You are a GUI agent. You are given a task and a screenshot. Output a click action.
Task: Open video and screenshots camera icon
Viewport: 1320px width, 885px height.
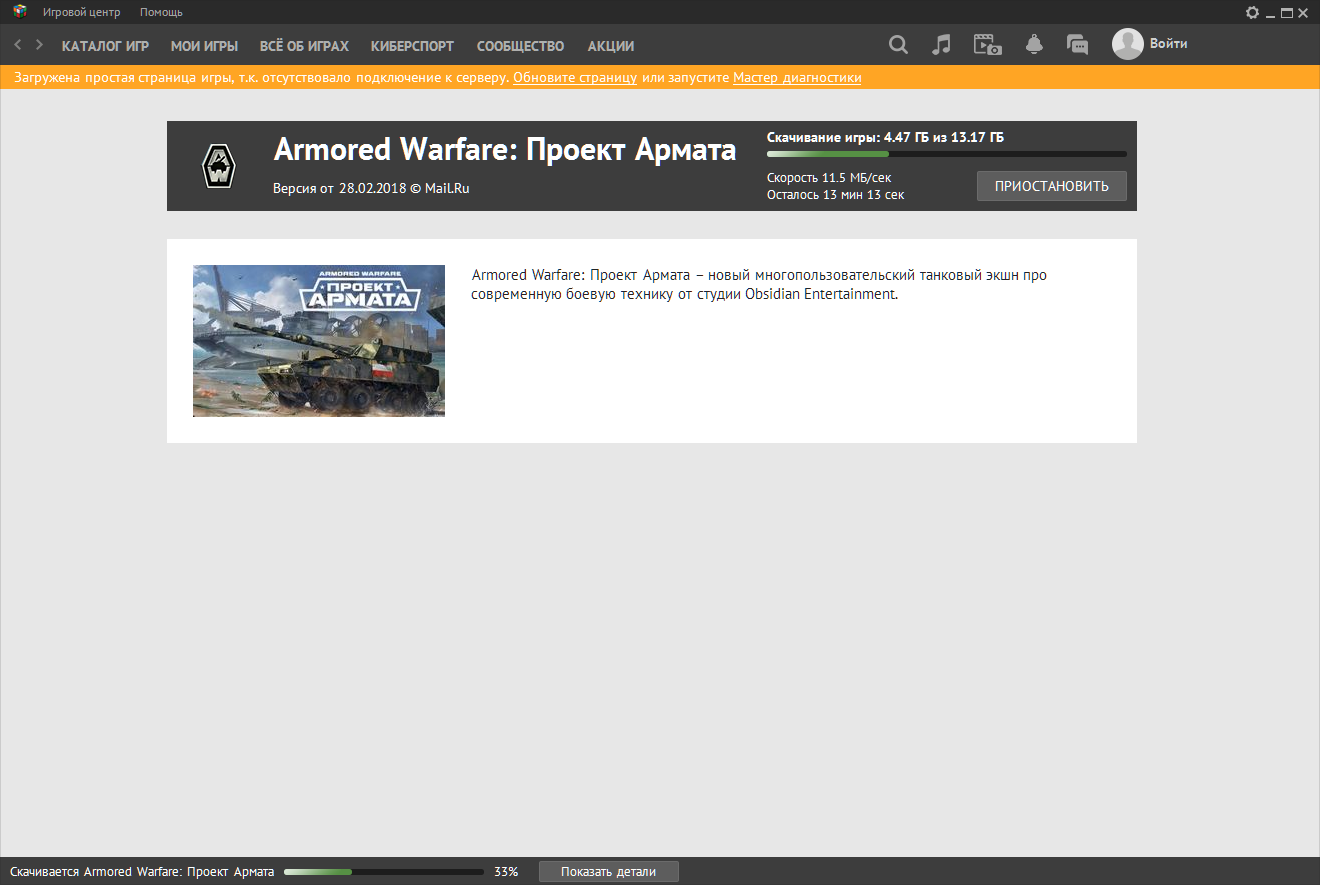(x=988, y=44)
